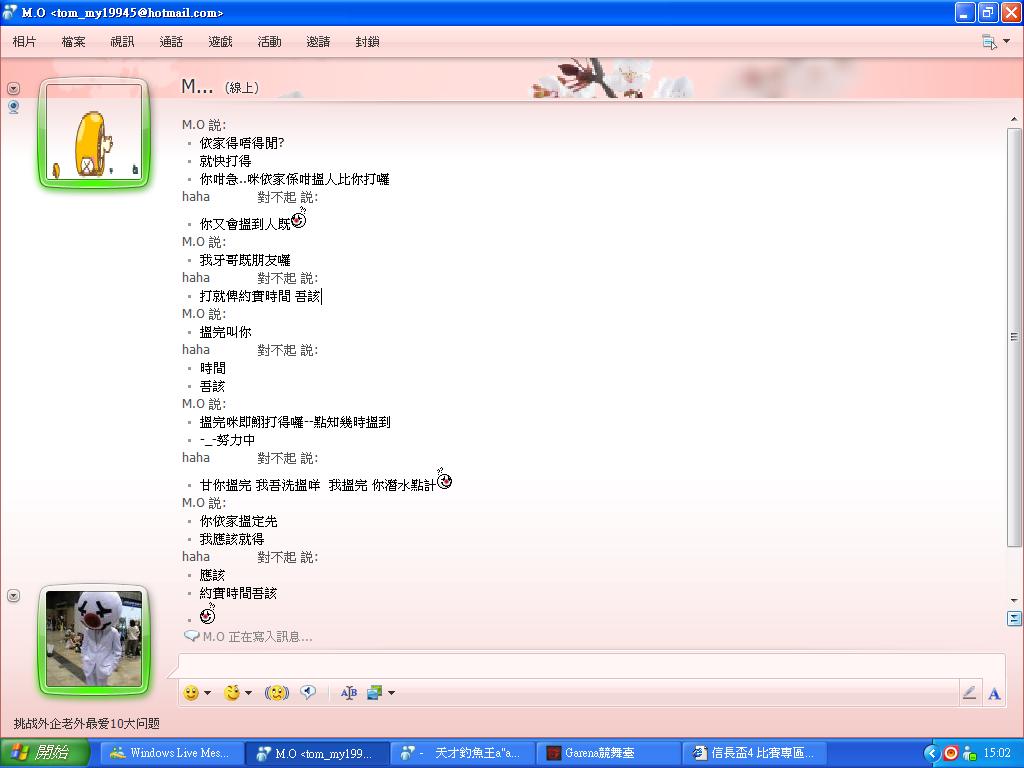
Task: Open wink picker dropdown arrow
Action: pos(248,693)
